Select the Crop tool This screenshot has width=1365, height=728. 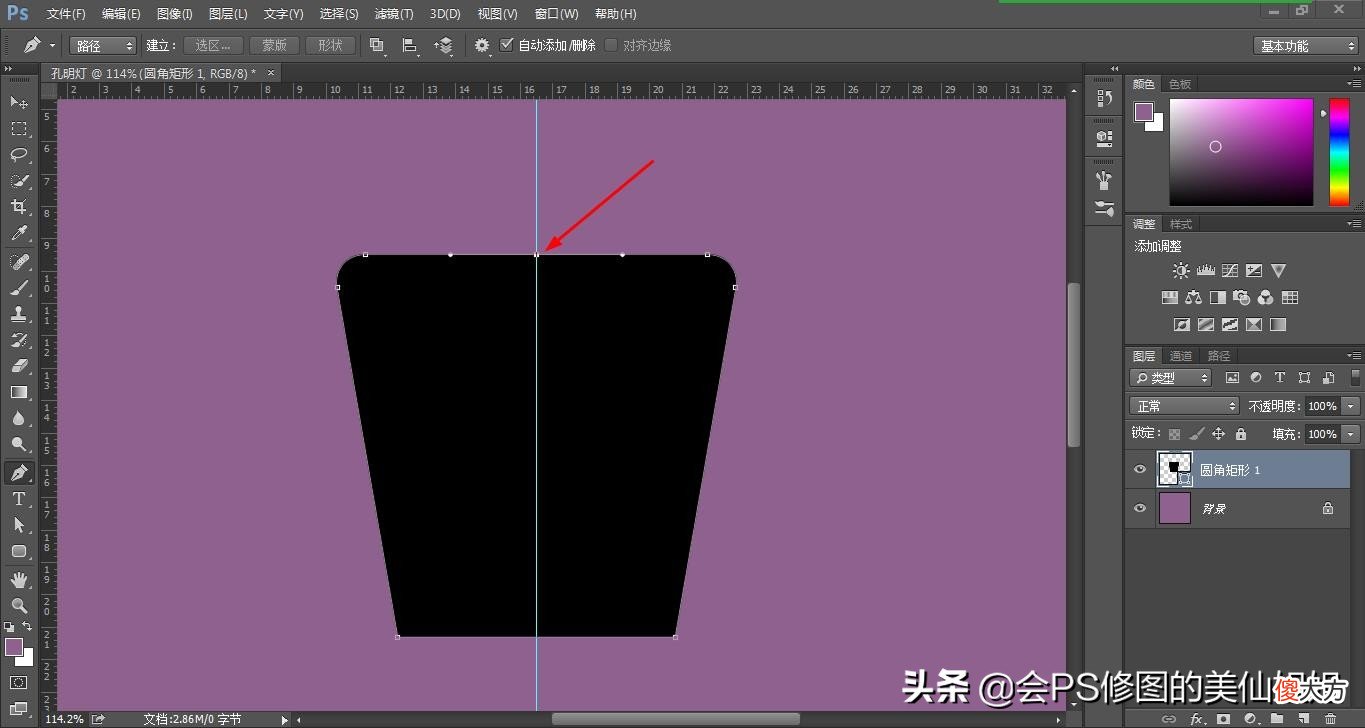[x=19, y=207]
